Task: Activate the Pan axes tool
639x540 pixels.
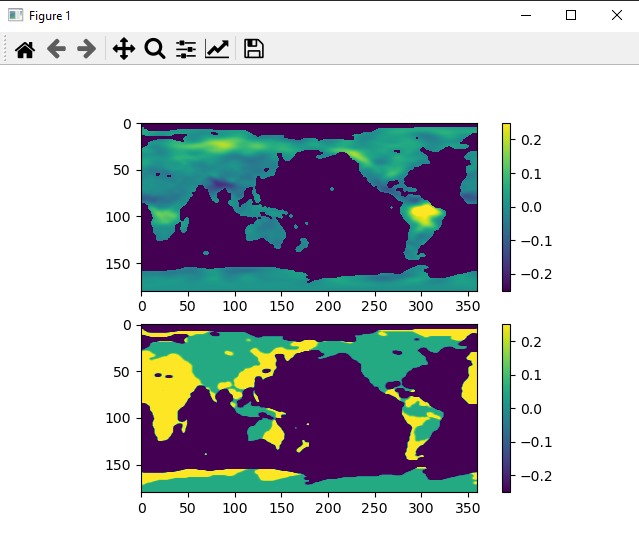Action: 124,49
